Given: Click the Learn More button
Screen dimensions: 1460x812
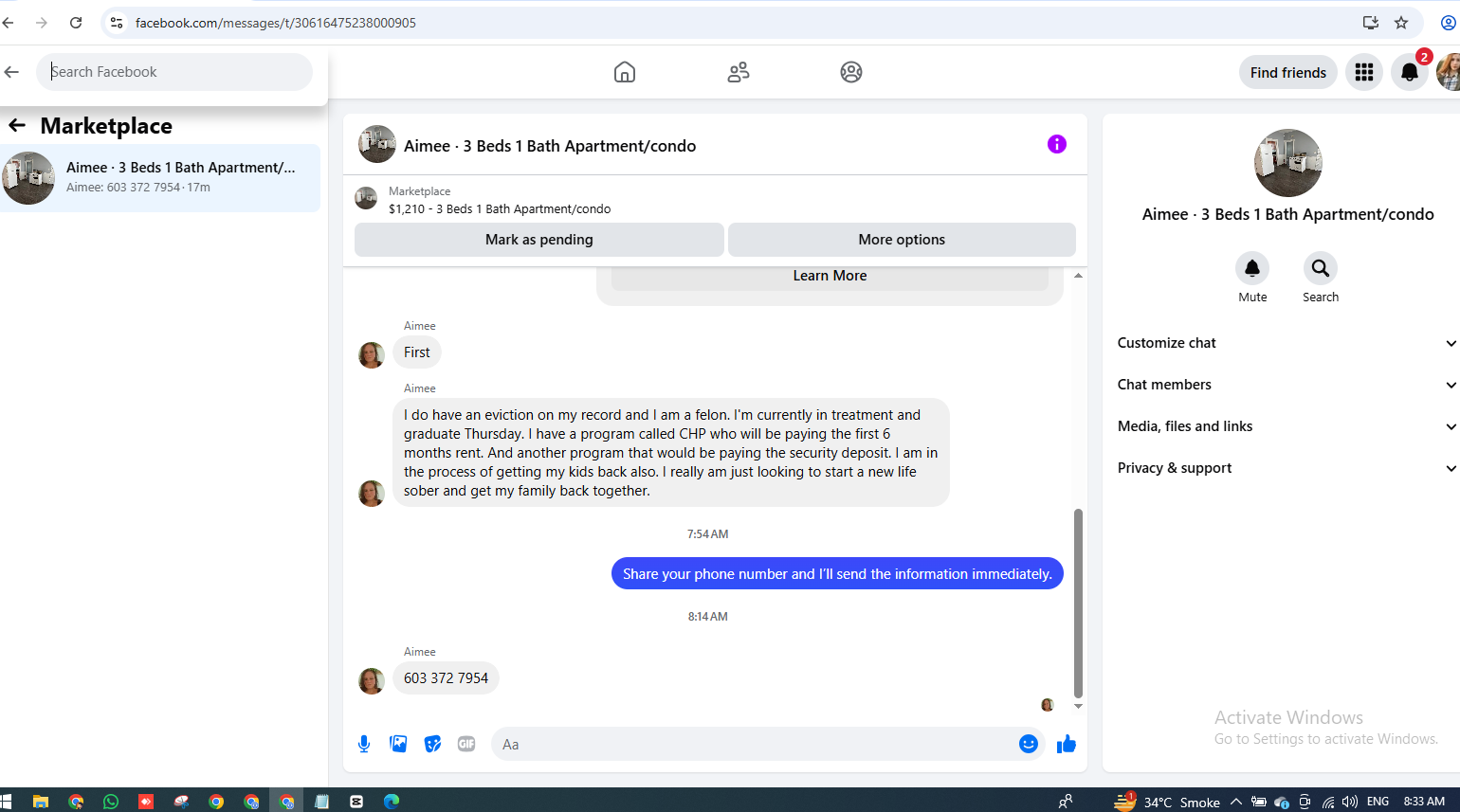Looking at the screenshot, I should [830, 277].
